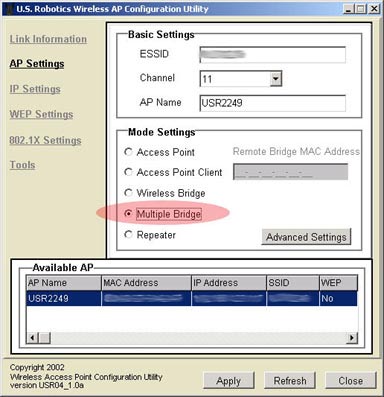Click the WEP column header
This screenshot has height=397, width=384.
(x=338, y=283)
